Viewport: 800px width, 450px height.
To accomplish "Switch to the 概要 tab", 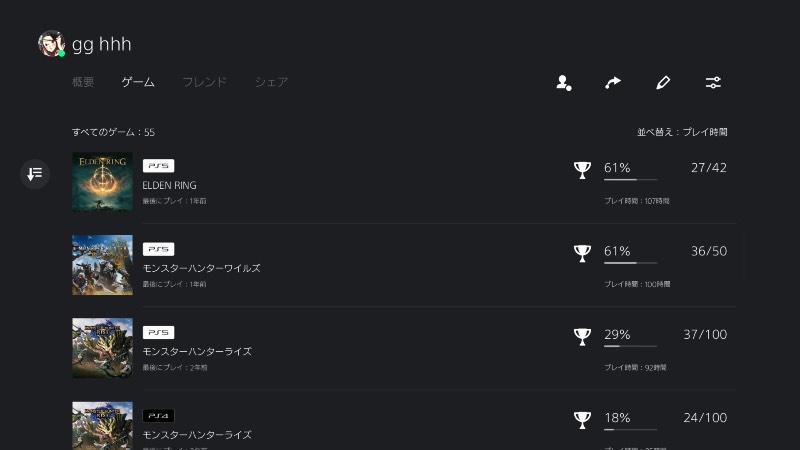I will [x=83, y=82].
